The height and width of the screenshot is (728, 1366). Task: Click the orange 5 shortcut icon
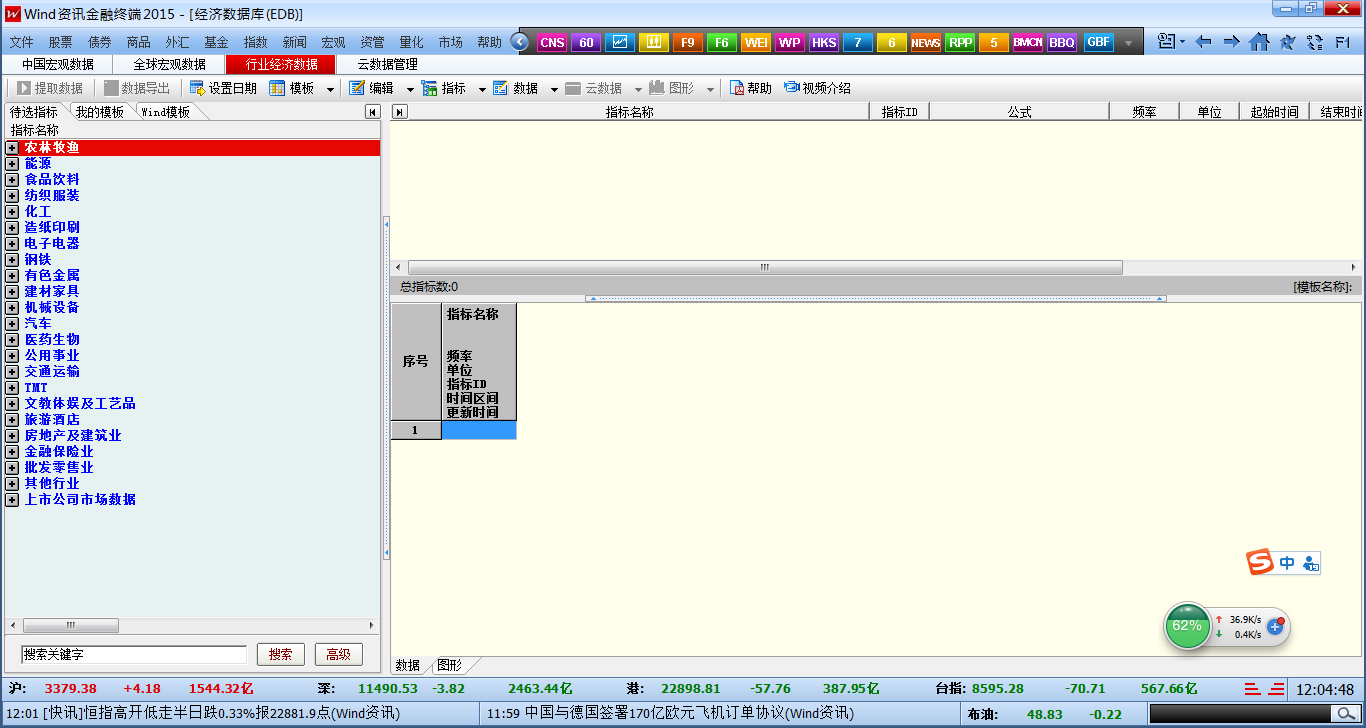pos(994,42)
